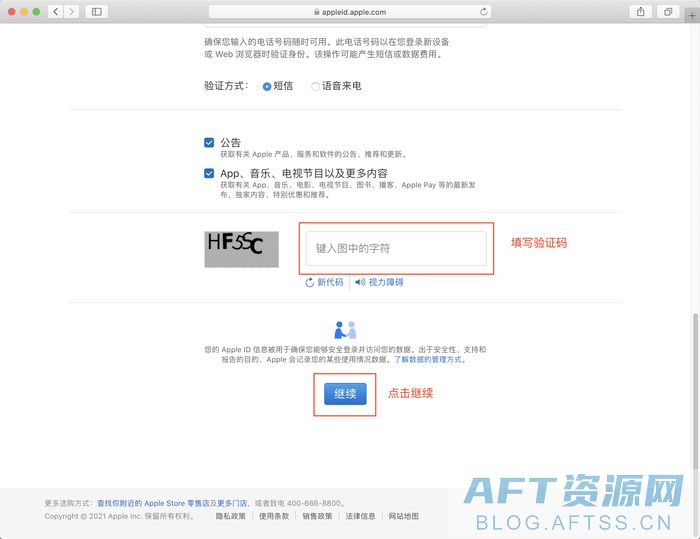Open the 查找你附近的 Apple Store 零售店 link
Screen dimensions: 700x539
point(152,503)
